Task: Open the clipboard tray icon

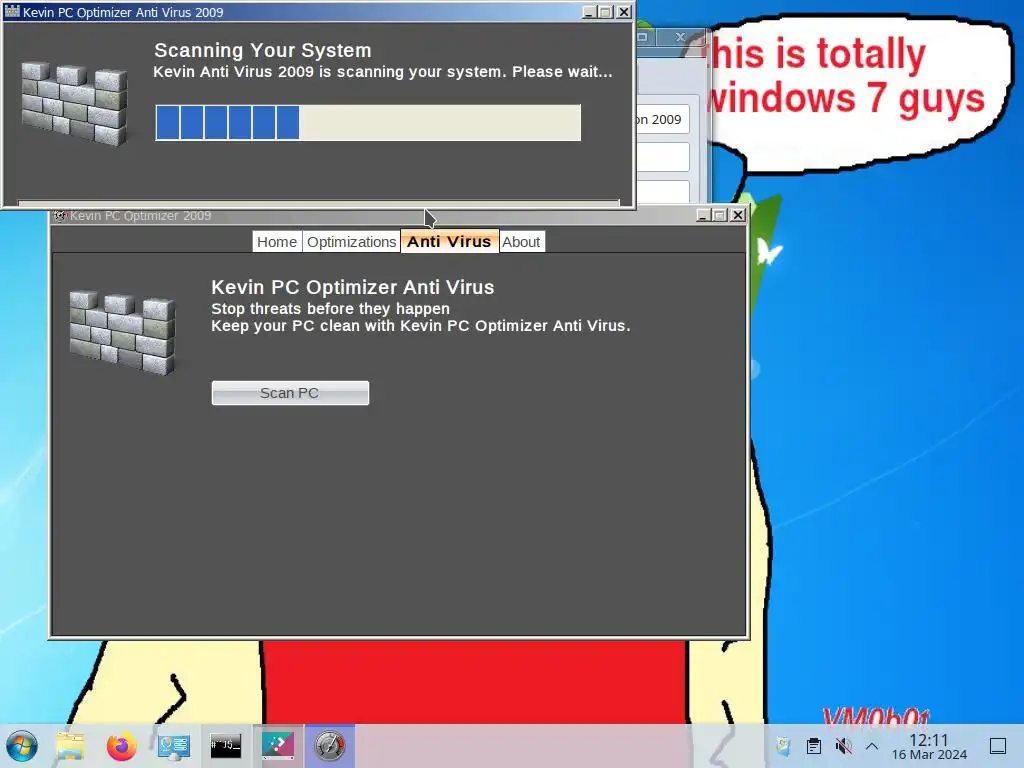Action: click(814, 746)
